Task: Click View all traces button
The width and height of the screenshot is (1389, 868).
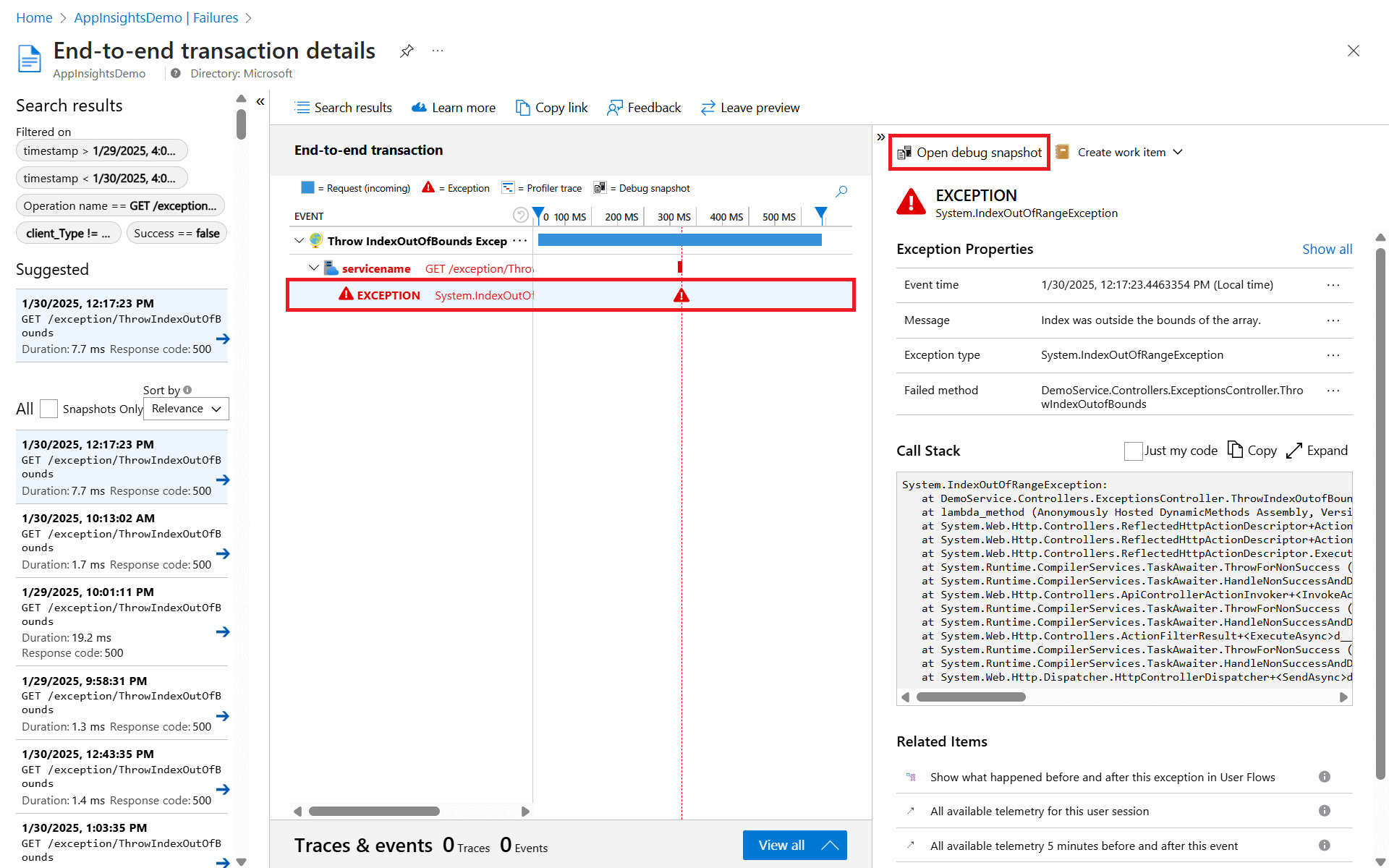Action: [794, 845]
